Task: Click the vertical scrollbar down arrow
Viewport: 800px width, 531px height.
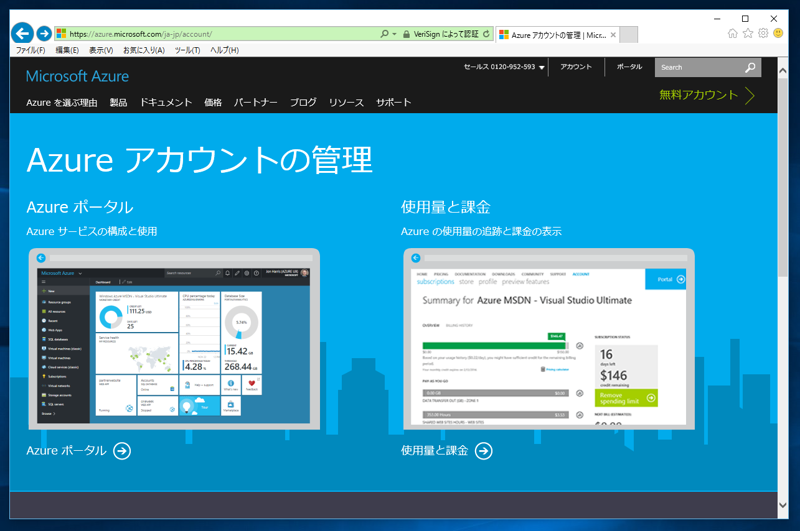Action: coord(783,505)
